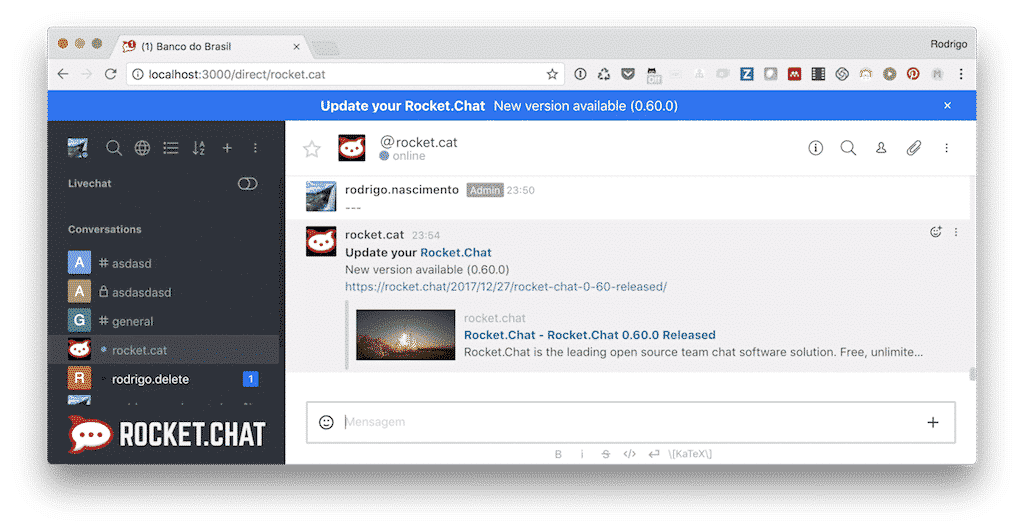The height and width of the screenshot is (532, 1024).
Task: Open the Rocket.Chat link in message
Action: [456, 253]
